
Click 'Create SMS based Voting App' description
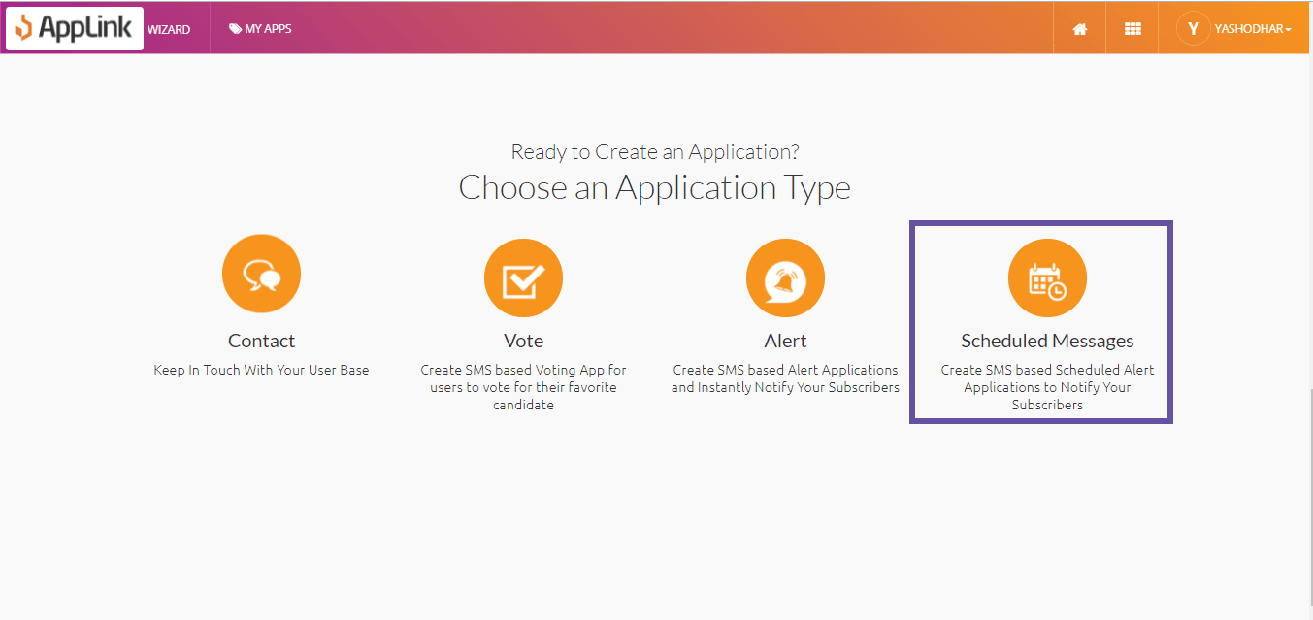[x=523, y=387]
